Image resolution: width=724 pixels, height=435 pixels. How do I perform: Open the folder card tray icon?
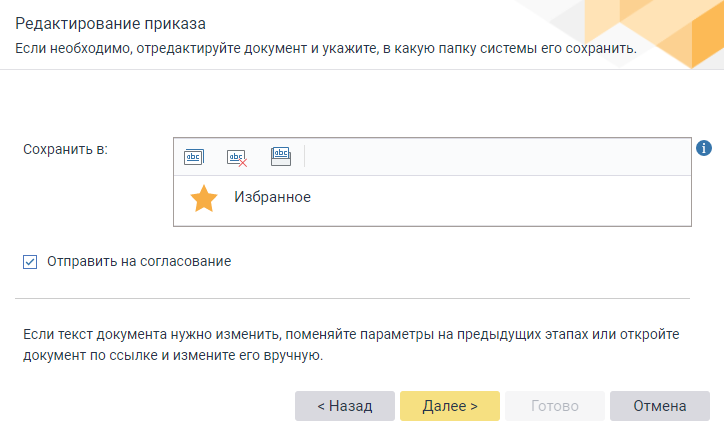(281, 157)
